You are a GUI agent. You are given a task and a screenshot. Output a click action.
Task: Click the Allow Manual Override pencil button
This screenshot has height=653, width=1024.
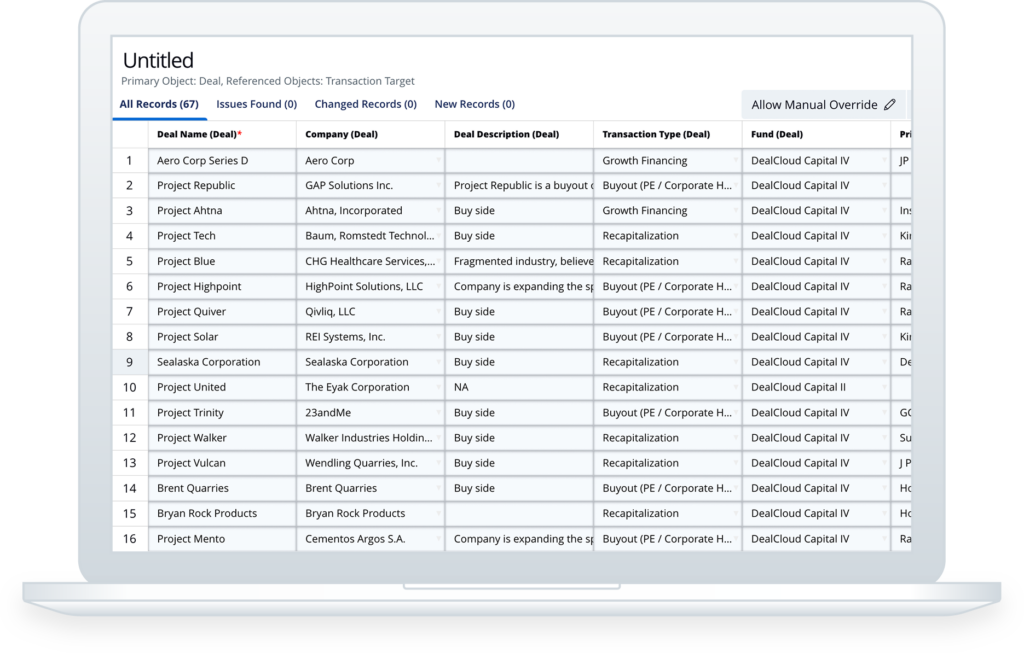pyautogui.click(x=824, y=104)
